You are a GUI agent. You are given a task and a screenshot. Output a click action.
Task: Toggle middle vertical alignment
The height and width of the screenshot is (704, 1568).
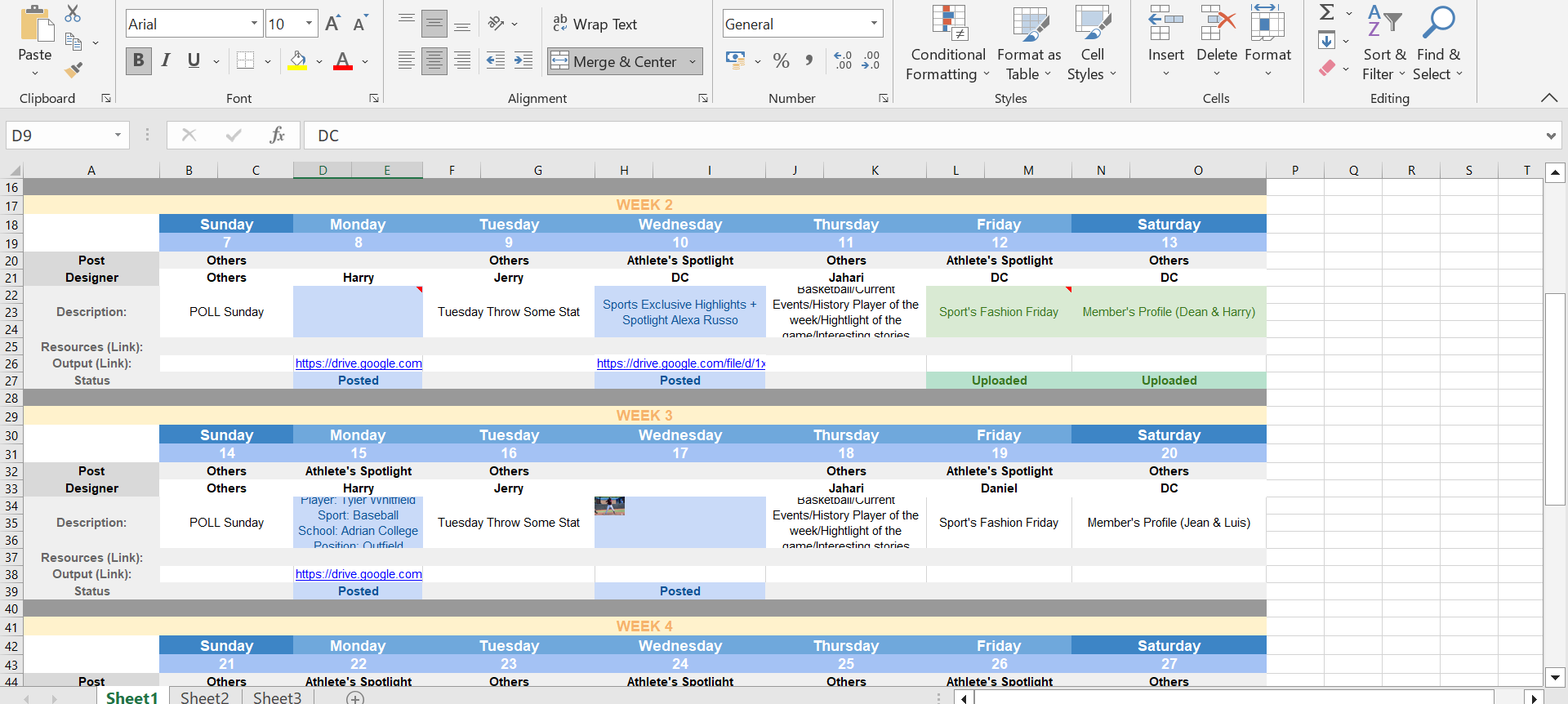434,24
